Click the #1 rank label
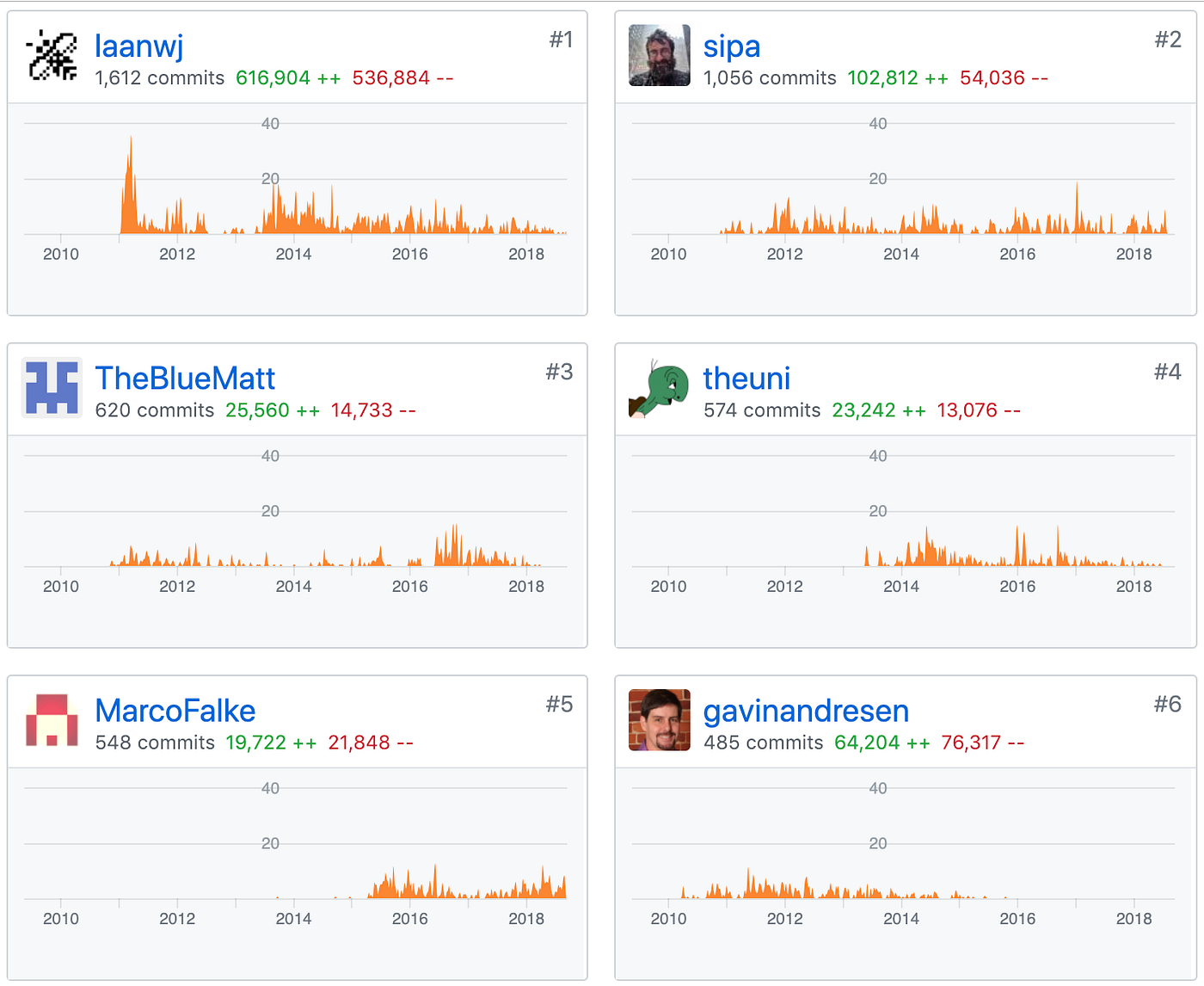Viewport: 1204px width, 986px height. (561, 40)
